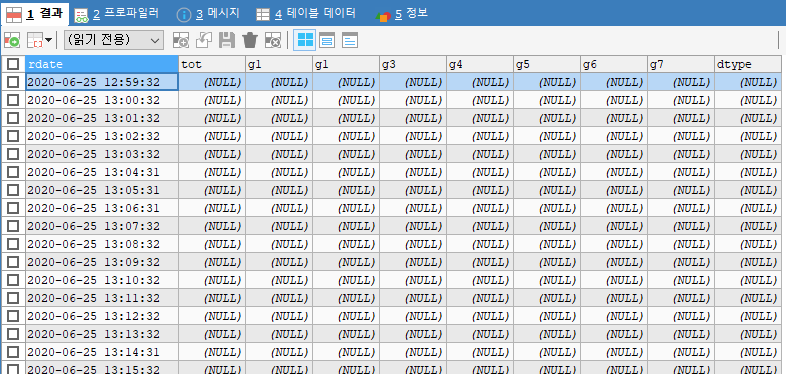Select dtype NULL cell in 12:59:32 row
Screen dimensions: 786x374
[x=747, y=82]
